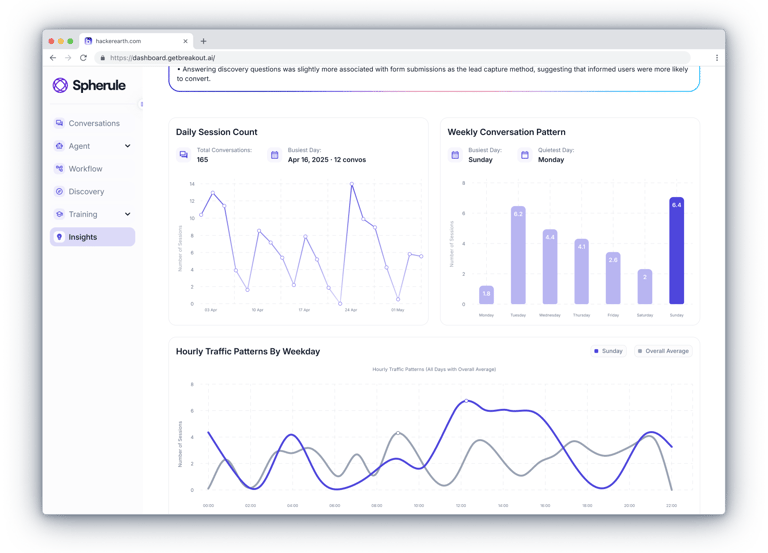Select the hackerearth.com browser tab
Viewport: 768px width, 553px height.
136,41
